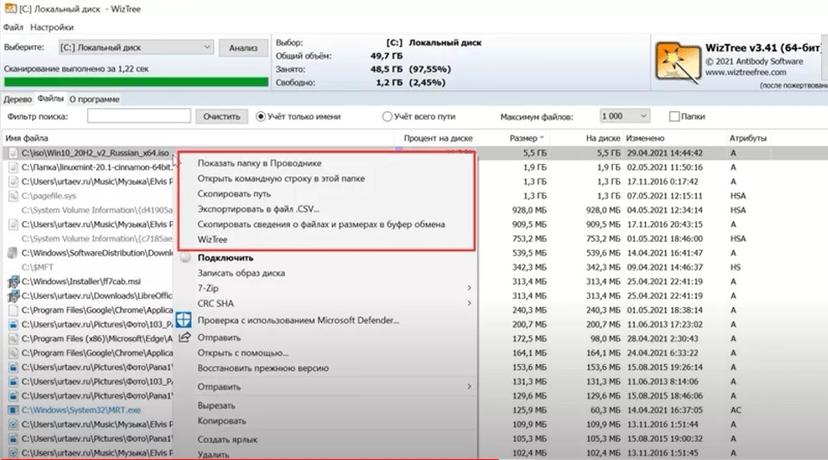The image size is (828, 460).
Task: Click the 'Фильтр поиска' input field
Action: (139, 116)
